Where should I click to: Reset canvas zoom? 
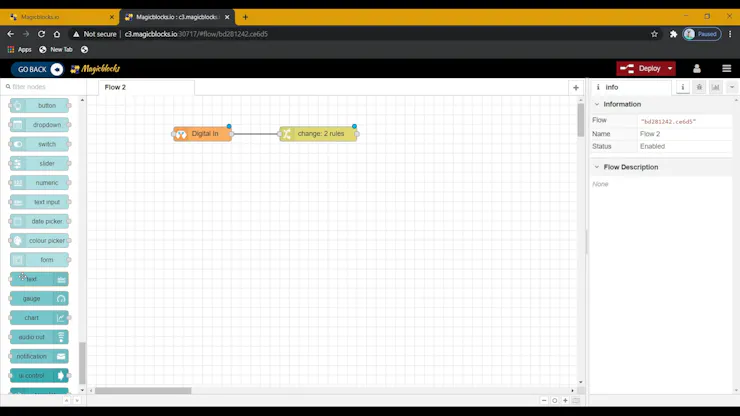(555, 400)
